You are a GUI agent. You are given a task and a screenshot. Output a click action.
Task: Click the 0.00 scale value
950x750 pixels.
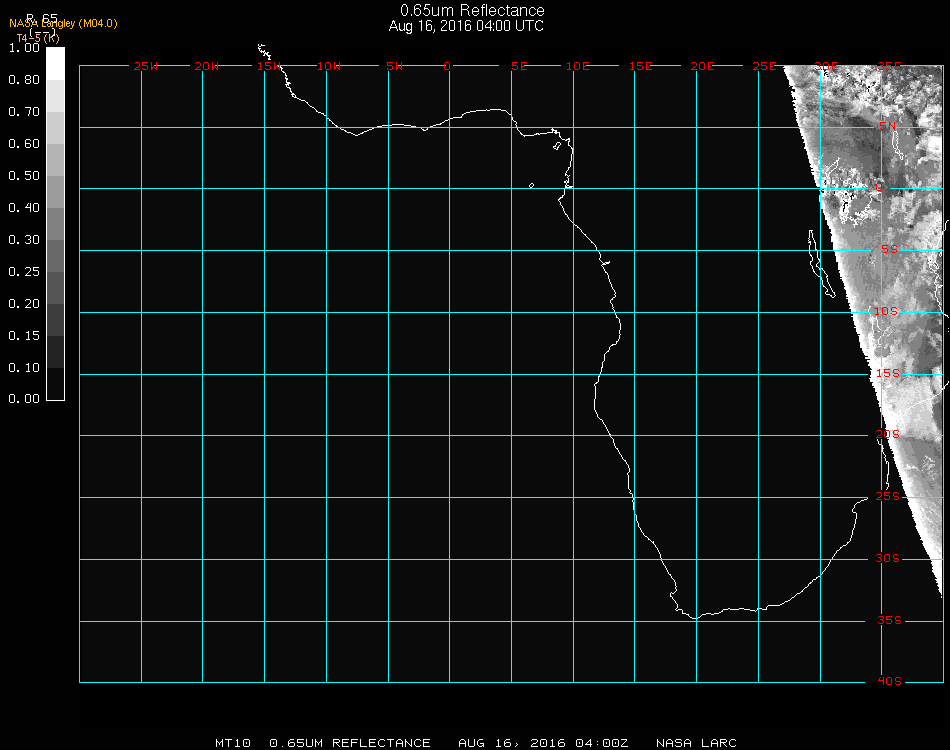coord(24,399)
